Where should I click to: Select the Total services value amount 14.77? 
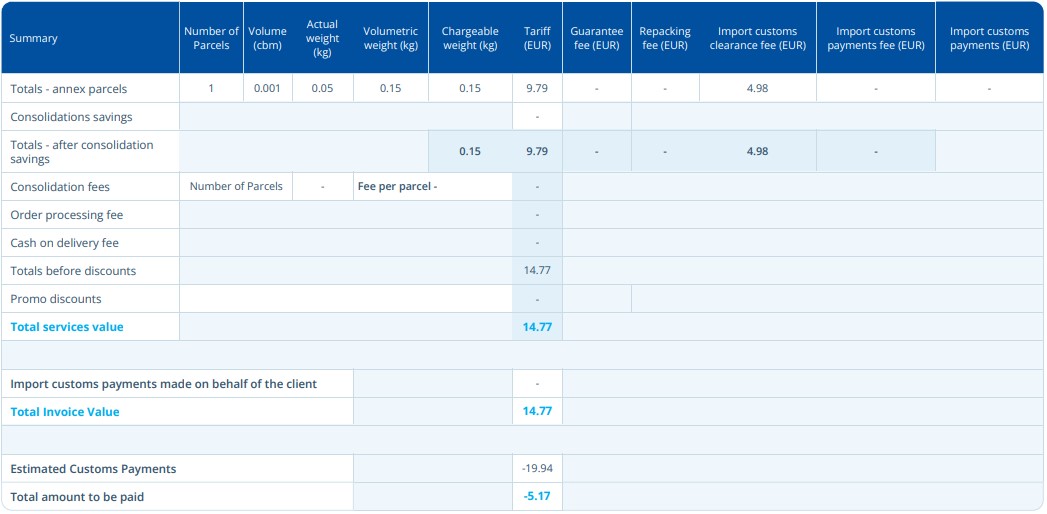click(x=537, y=327)
